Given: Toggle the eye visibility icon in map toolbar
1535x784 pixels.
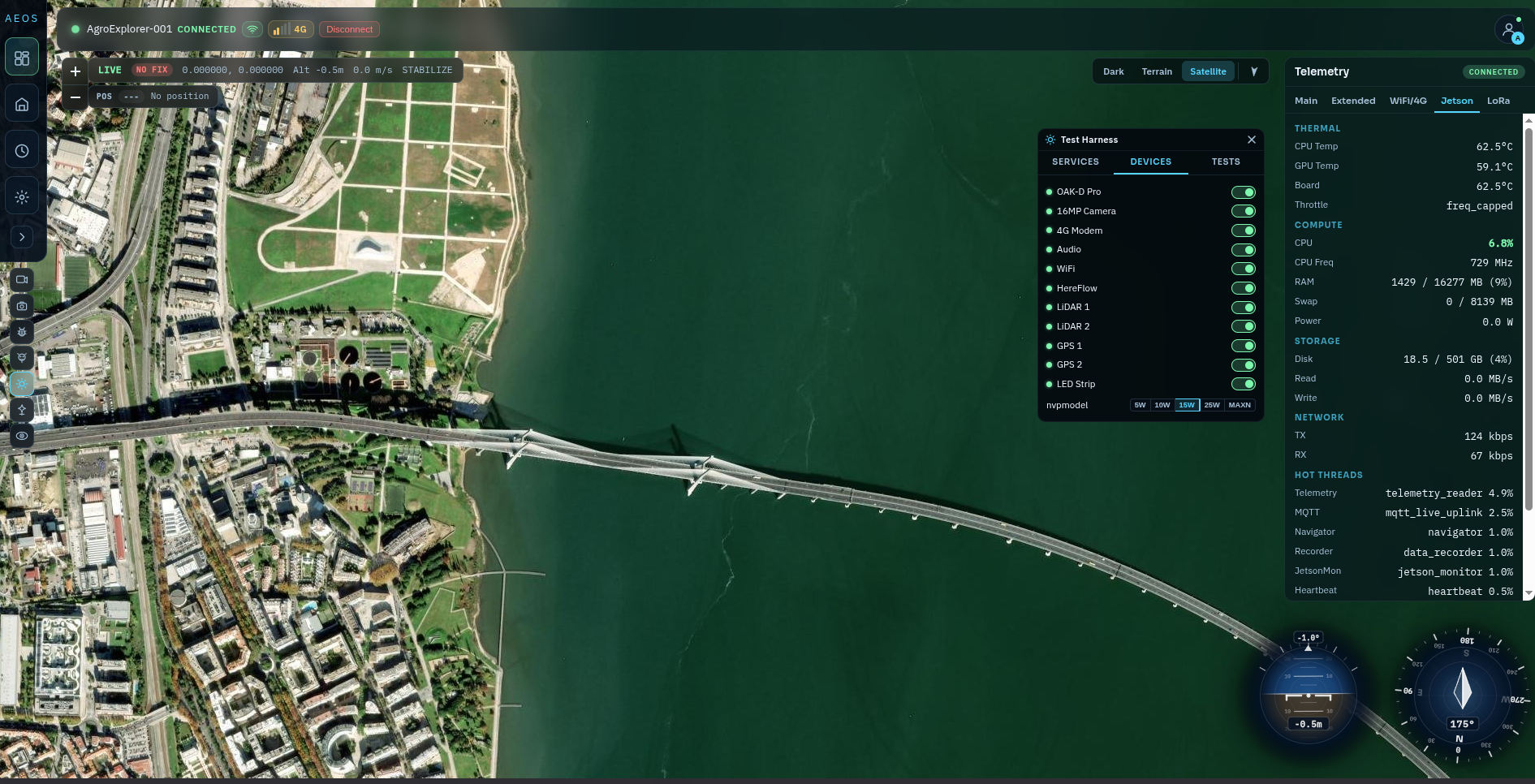Looking at the screenshot, I should point(22,436).
